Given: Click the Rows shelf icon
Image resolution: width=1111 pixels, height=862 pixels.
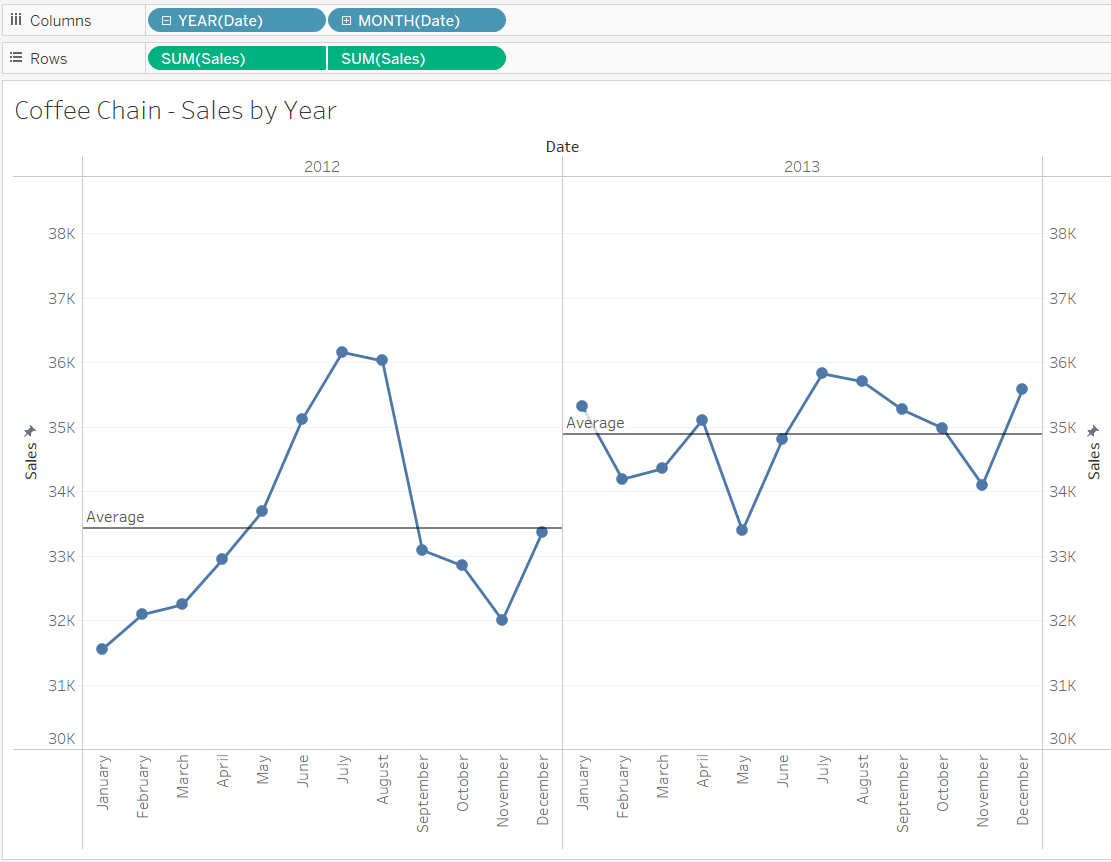Looking at the screenshot, I should 16,58.
